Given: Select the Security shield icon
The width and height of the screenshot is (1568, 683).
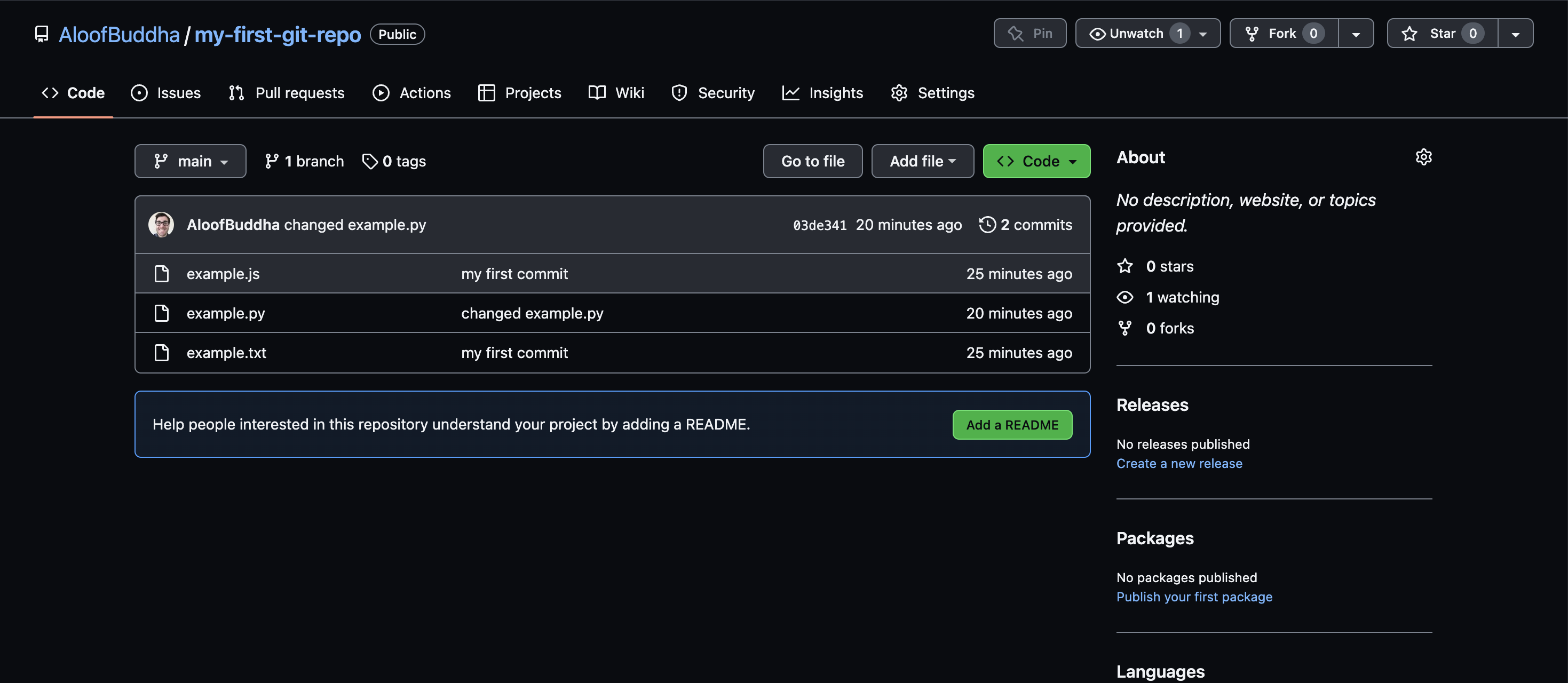Looking at the screenshot, I should pos(679,92).
